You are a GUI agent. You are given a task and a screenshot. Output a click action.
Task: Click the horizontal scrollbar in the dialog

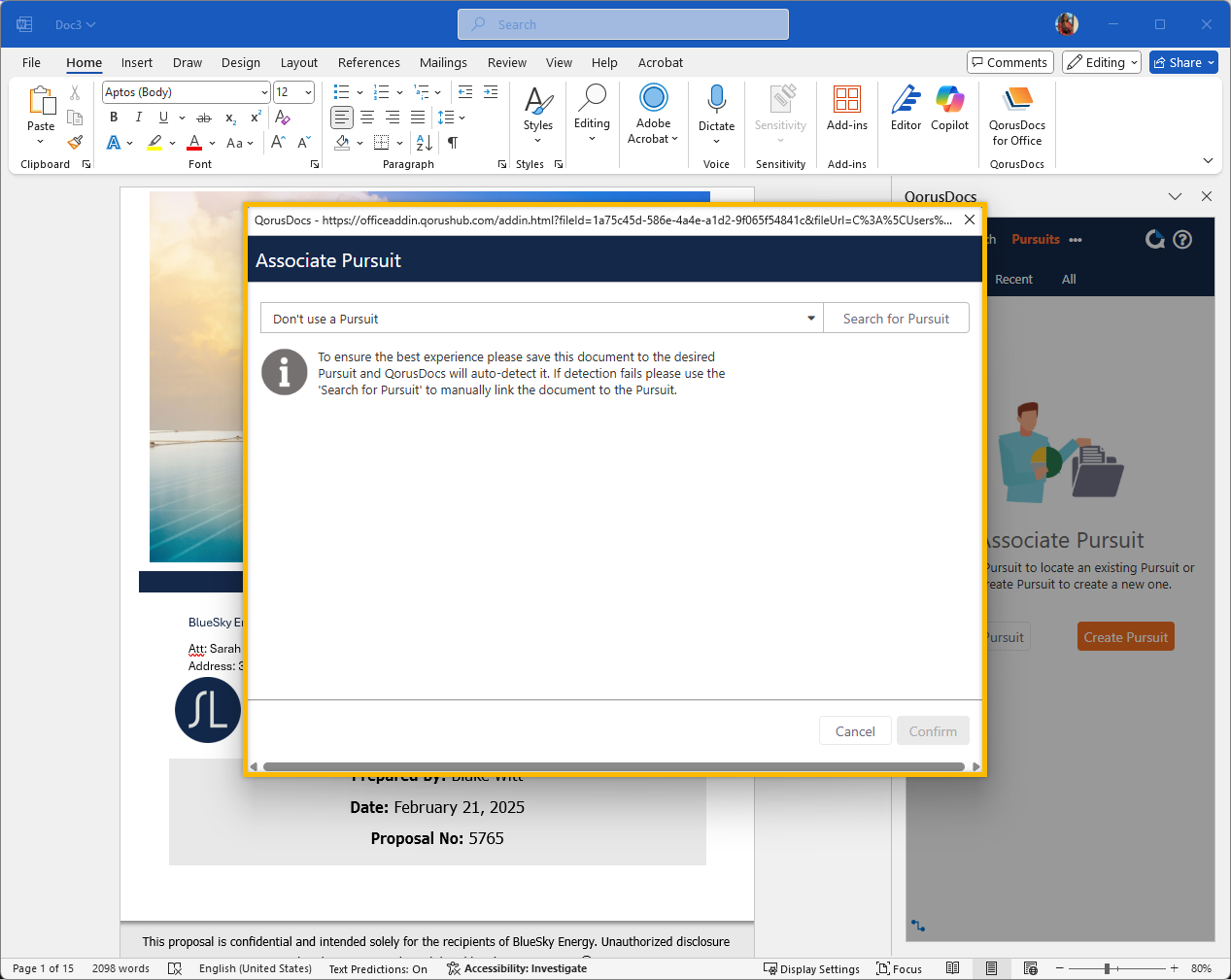tap(613, 767)
